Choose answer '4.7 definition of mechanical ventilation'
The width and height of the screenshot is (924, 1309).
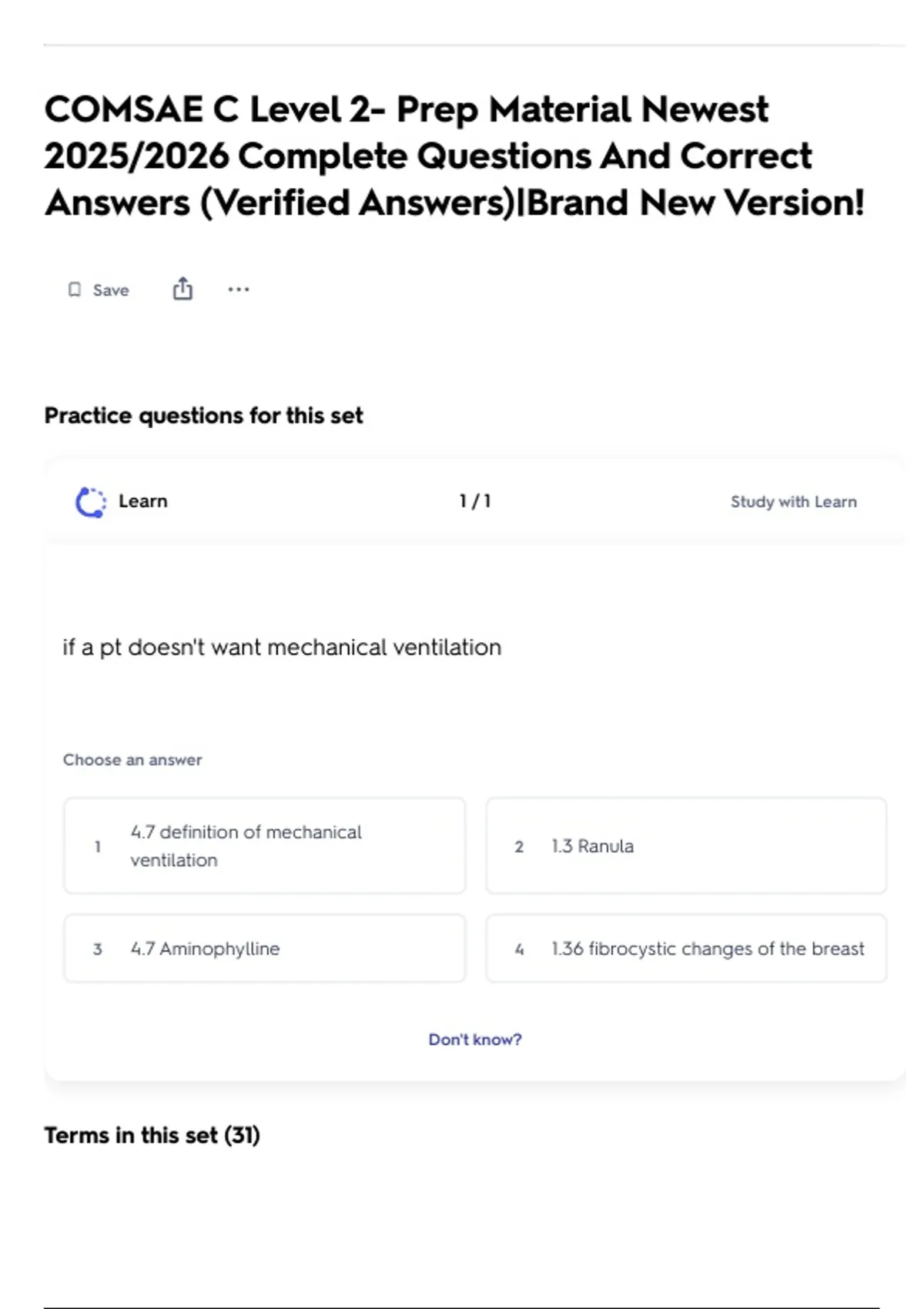264,845
